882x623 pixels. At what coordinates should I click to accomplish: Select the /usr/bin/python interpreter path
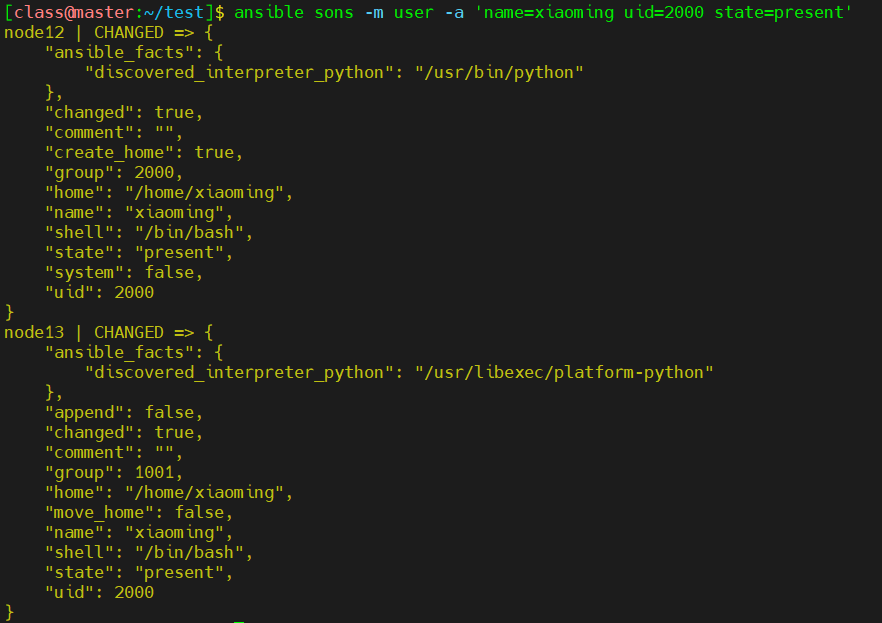(x=499, y=72)
